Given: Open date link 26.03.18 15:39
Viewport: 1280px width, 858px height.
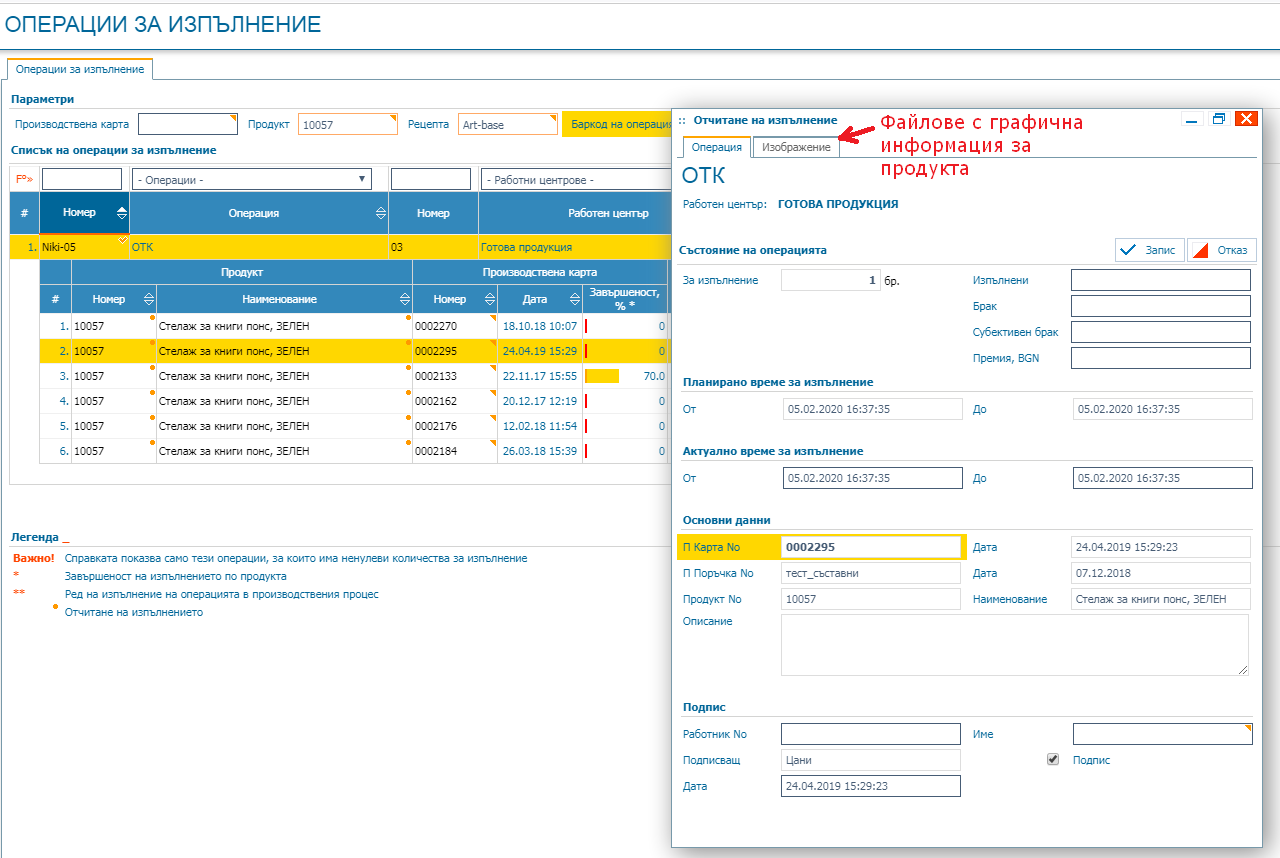Looking at the screenshot, I should tap(539, 451).
